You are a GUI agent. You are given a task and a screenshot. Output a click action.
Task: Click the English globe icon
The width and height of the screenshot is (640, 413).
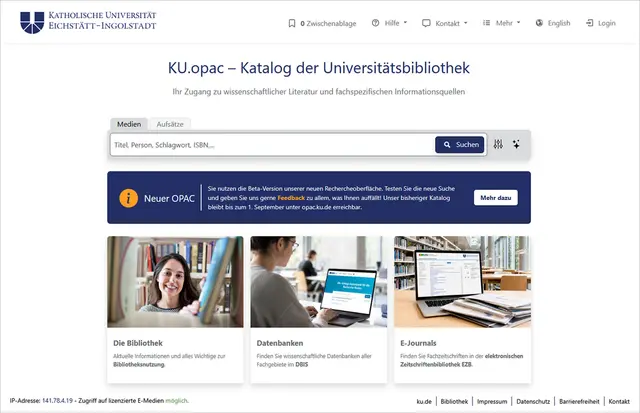pos(539,23)
